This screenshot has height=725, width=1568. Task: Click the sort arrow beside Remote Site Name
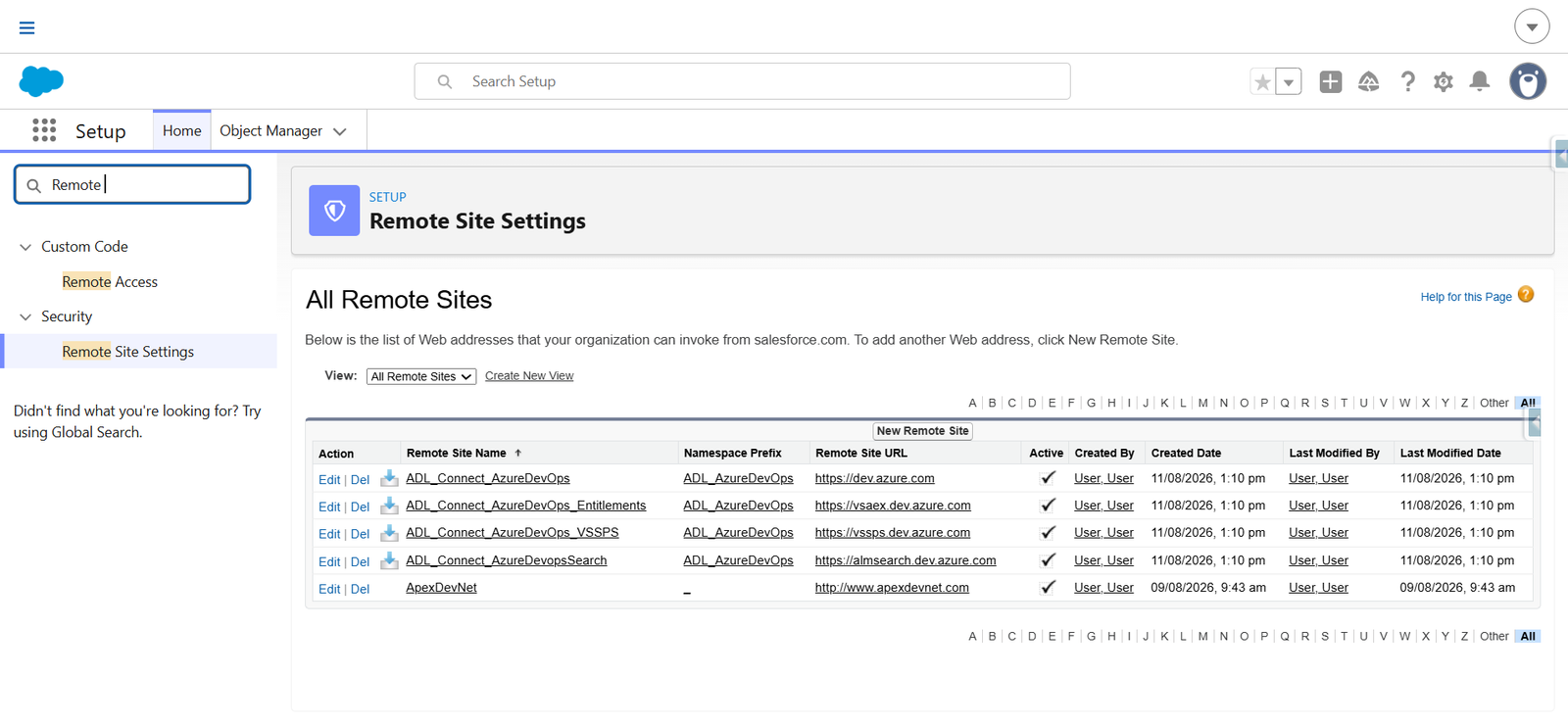pos(518,454)
